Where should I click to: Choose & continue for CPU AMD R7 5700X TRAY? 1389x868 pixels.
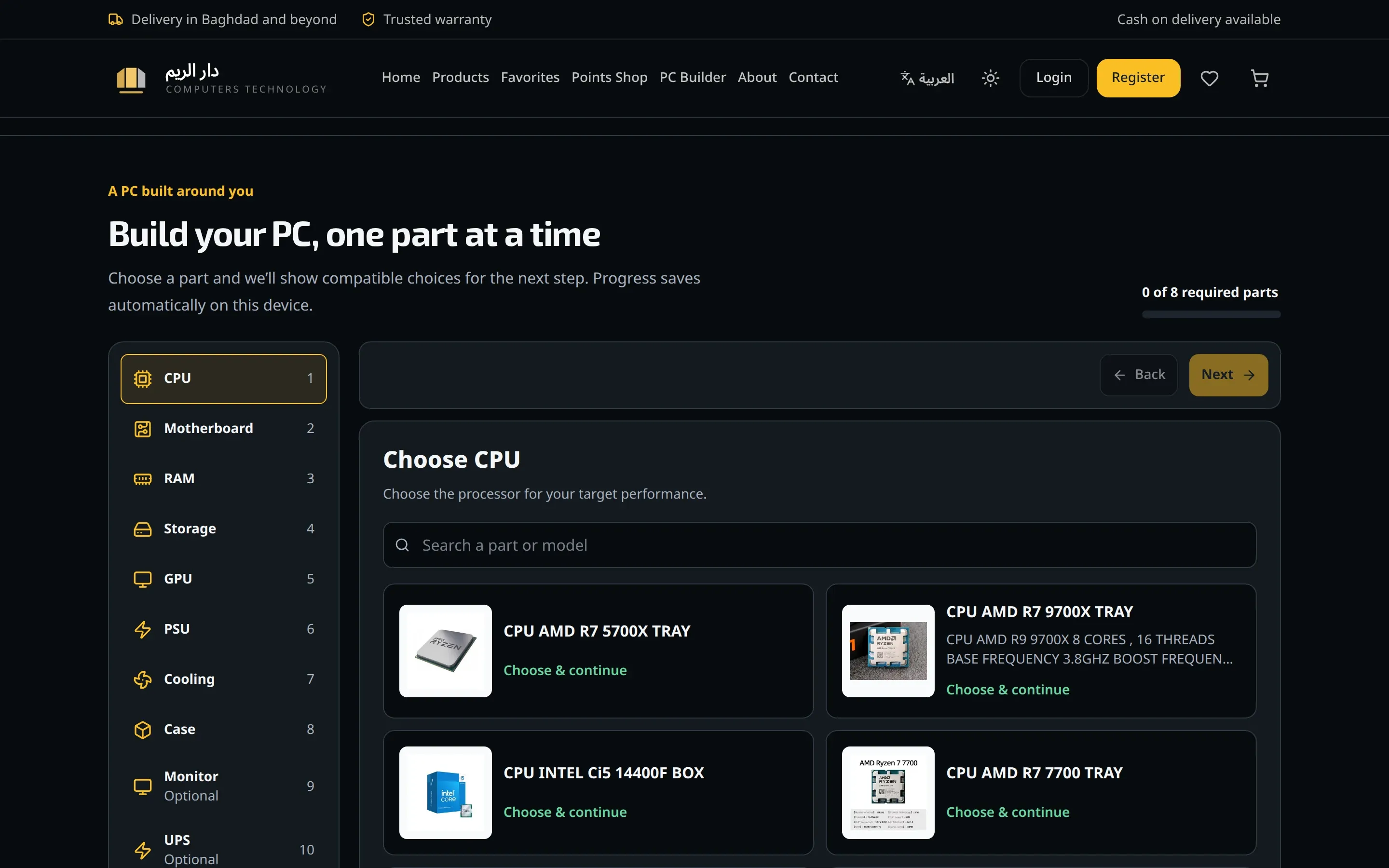point(565,670)
